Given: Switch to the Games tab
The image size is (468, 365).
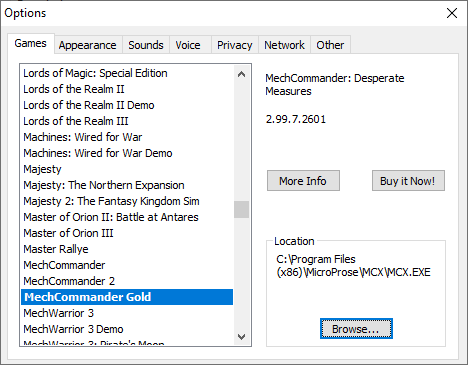Looking at the screenshot, I should coord(31,44).
